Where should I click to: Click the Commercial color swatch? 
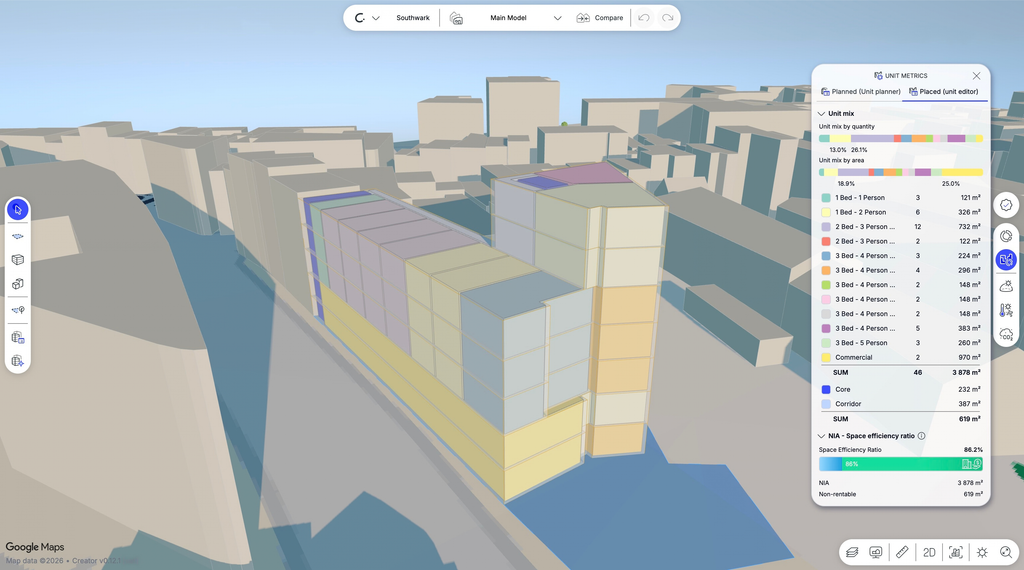point(825,357)
